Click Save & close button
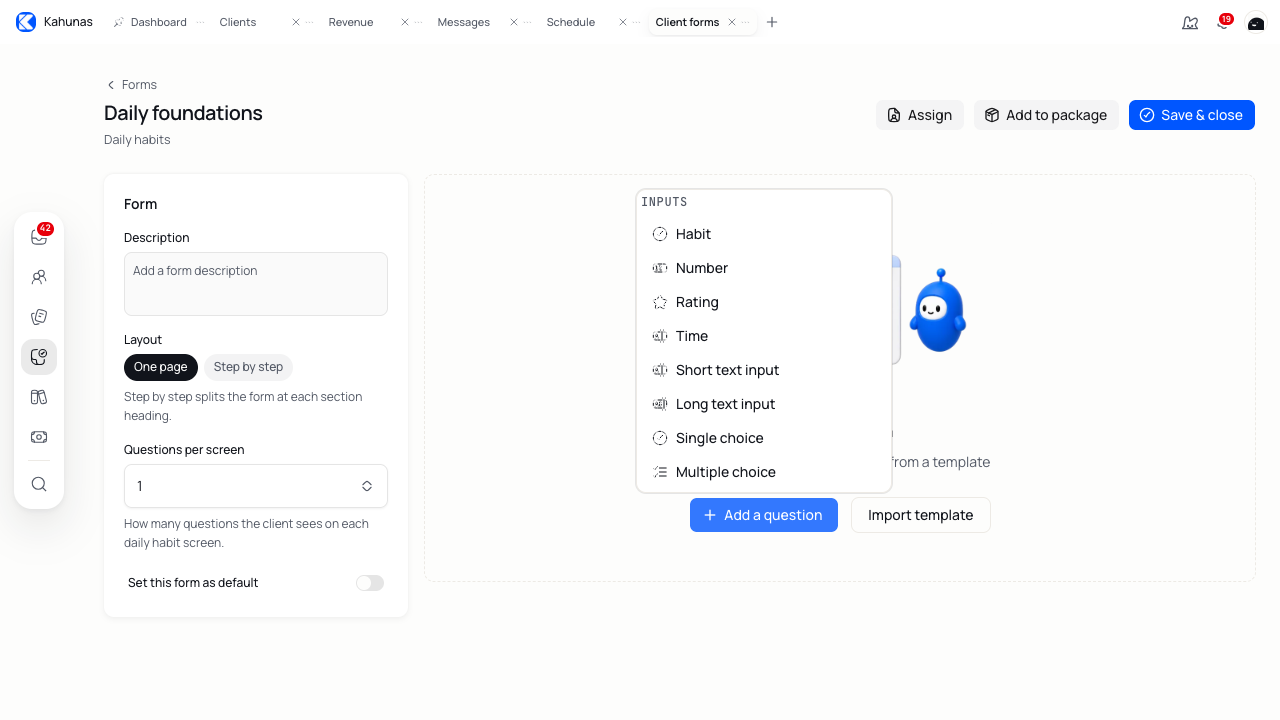Image resolution: width=1280 pixels, height=720 pixels. click(1192, 115)
